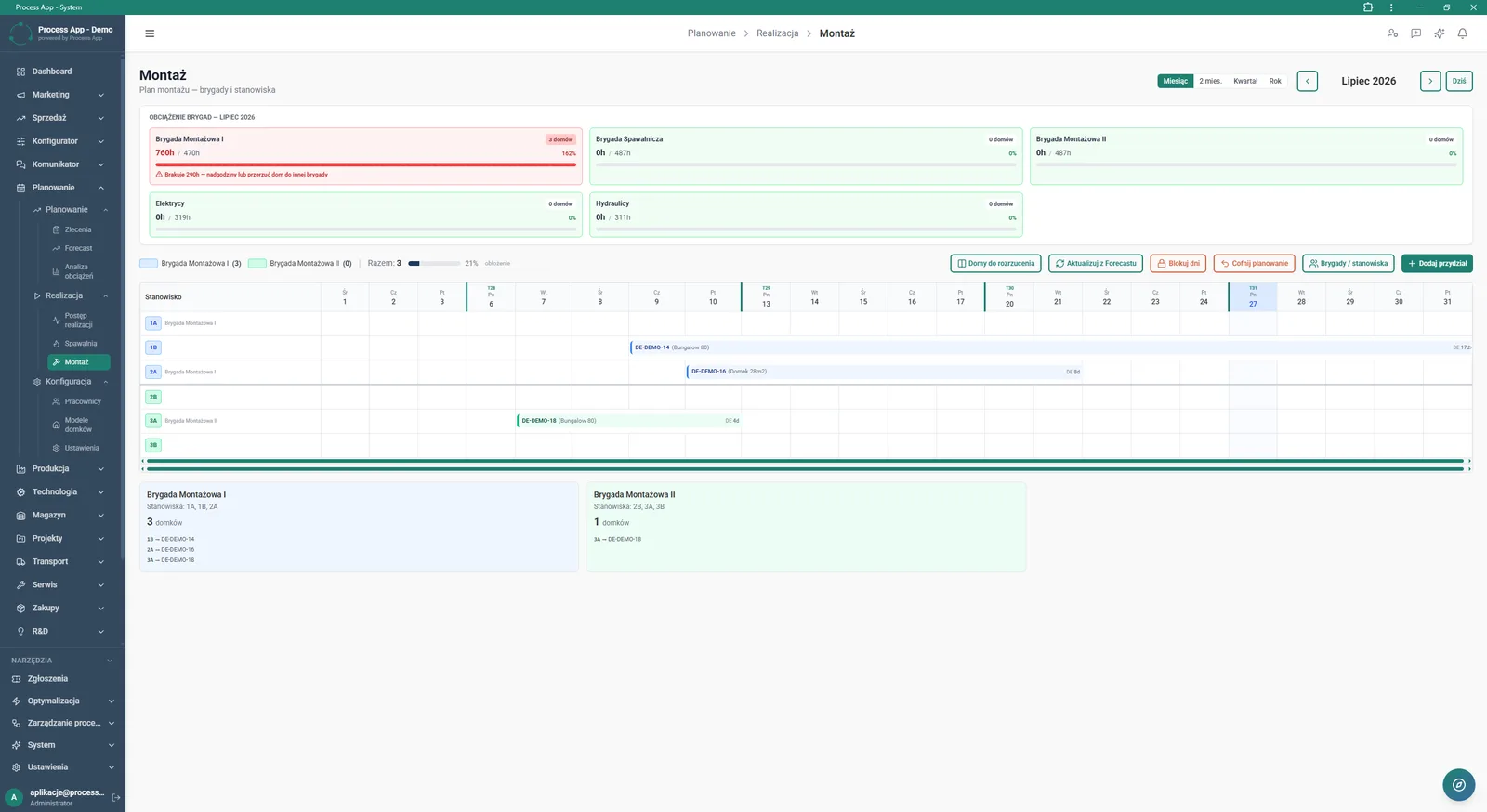
Task: Click the compass help button at bottom right
Action: point(1459,785)
